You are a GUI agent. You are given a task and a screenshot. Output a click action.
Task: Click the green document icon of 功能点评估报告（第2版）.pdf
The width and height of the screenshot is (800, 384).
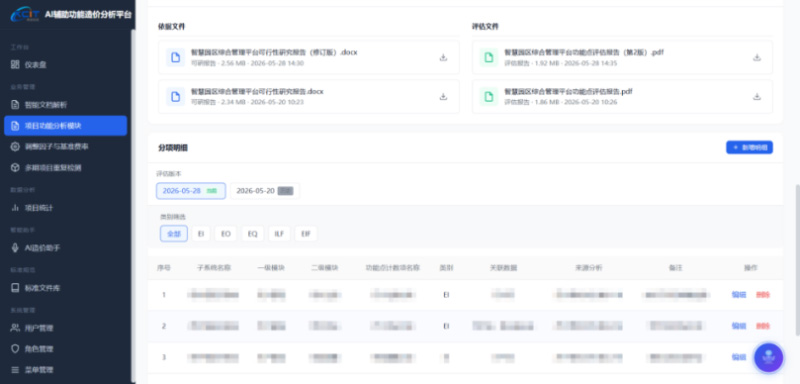point(489,58)
